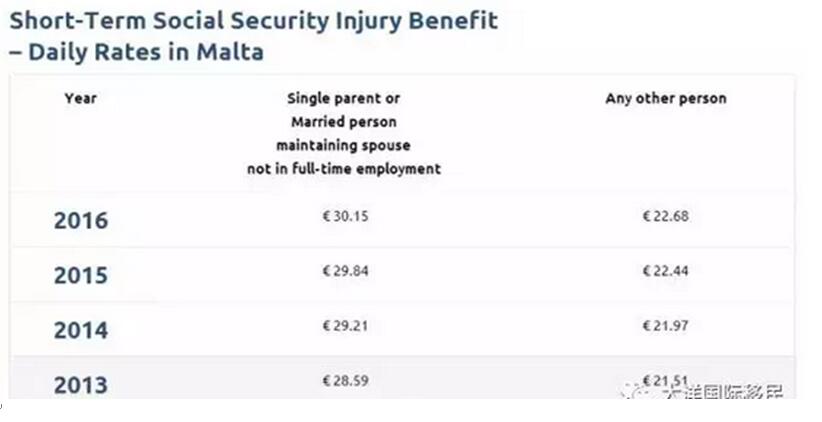Screen dimensions: 822x422
Task: Click the Chinese watermark text at bottom right
Action: (723, 392)
